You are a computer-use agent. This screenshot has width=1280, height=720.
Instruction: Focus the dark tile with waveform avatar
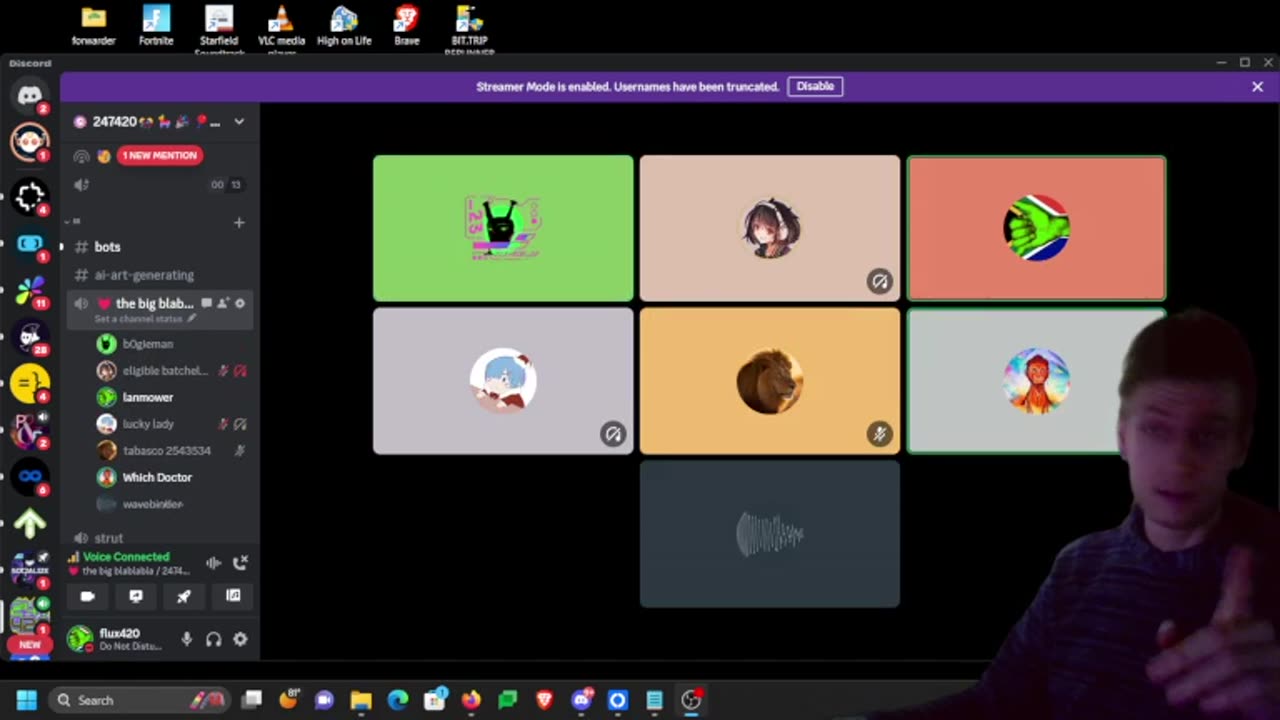pyautogui.click(x=769, y=534)
